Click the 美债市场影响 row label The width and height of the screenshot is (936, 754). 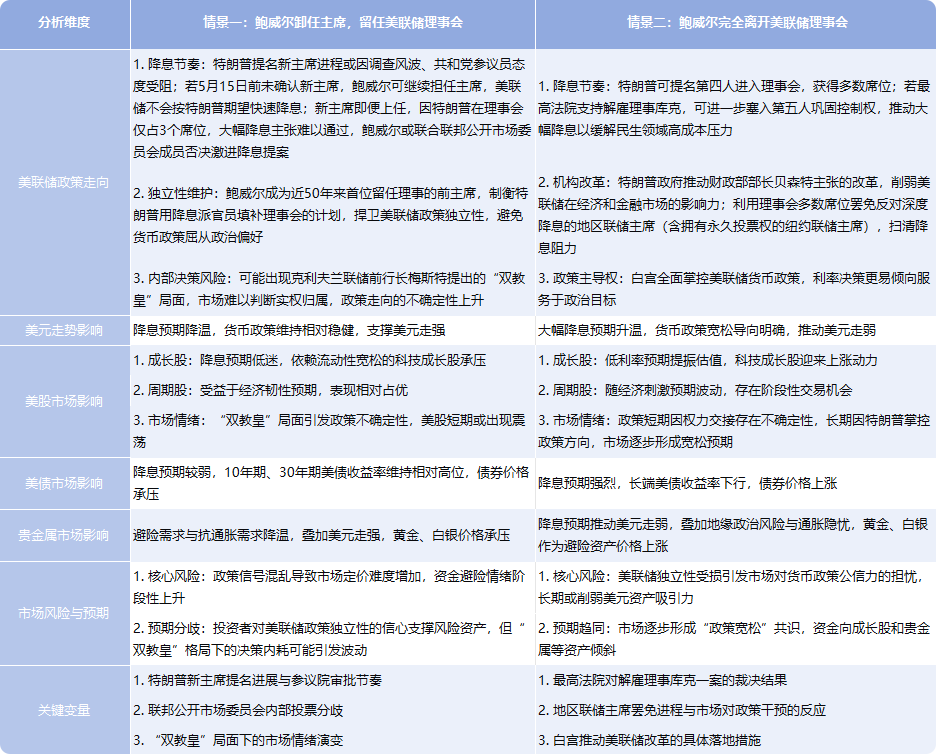click(x=64, y=484)
